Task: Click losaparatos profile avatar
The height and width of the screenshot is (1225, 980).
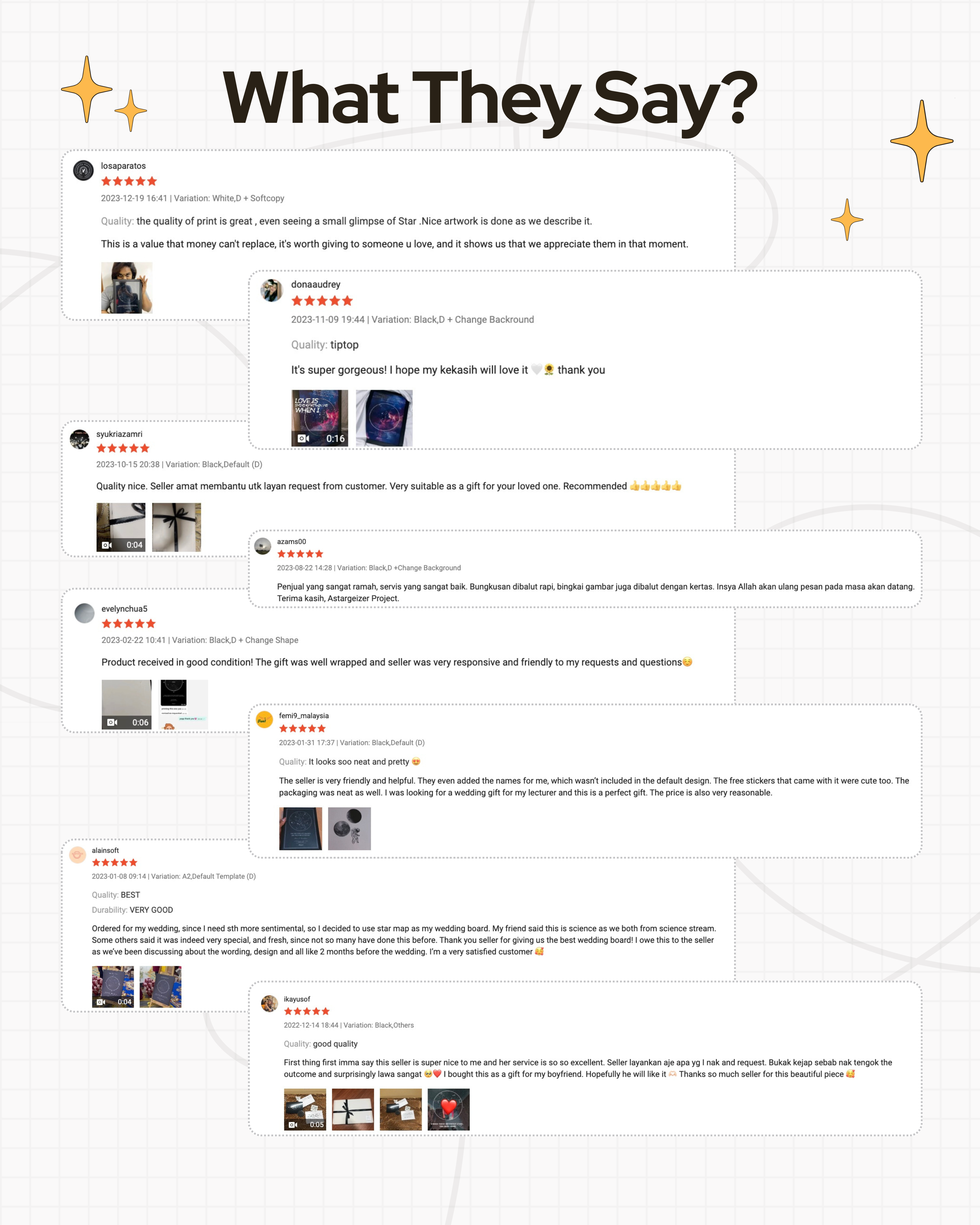Action: click(x=84, y=170)
